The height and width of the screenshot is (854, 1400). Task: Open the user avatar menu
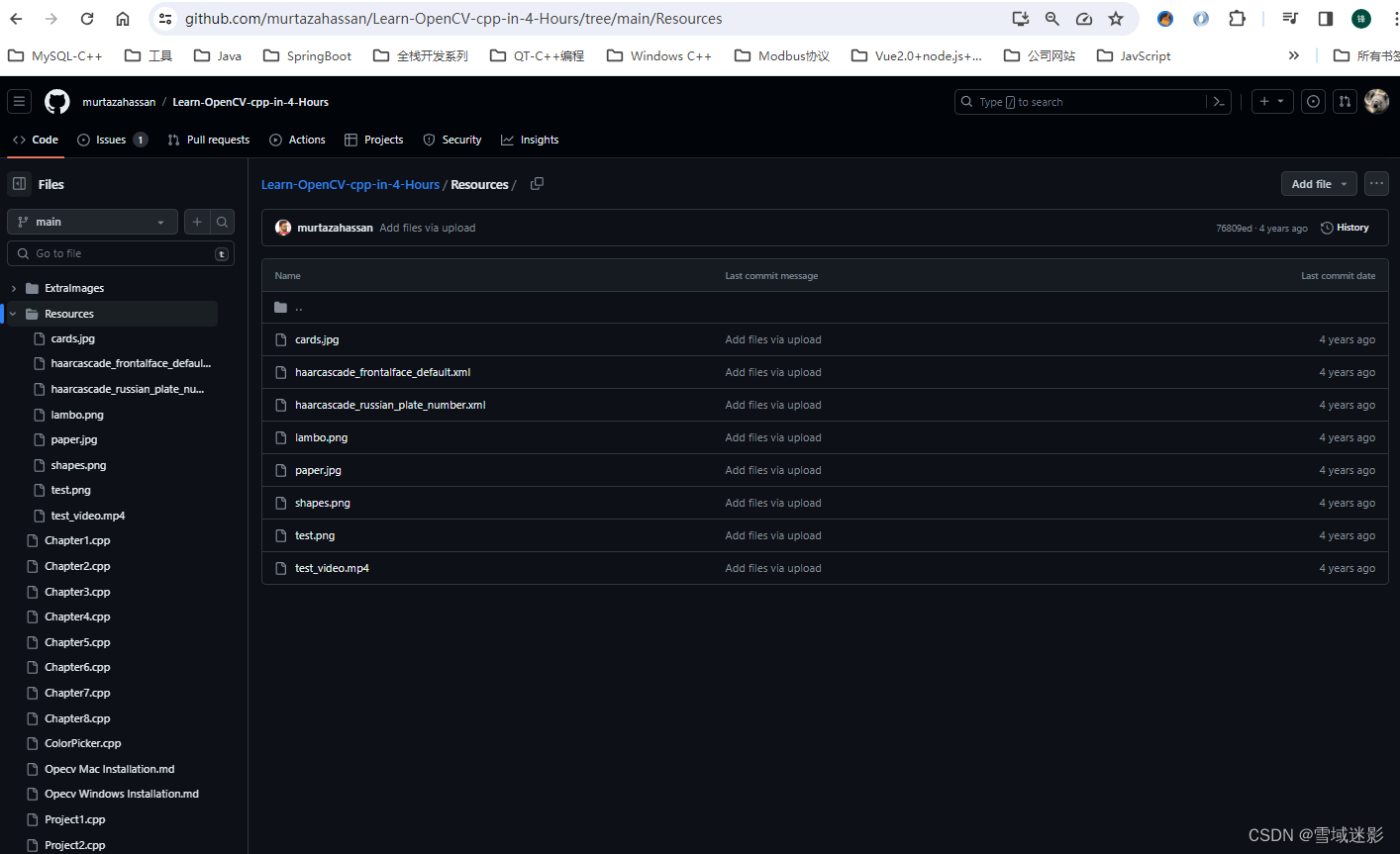pyautogui.click(x=1376, y=101)
